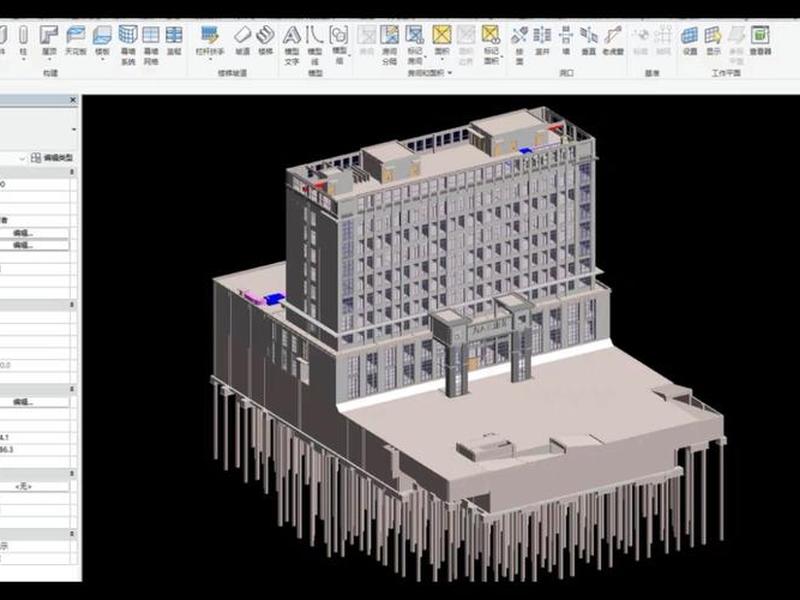Click the Show work plane (显示) icon

[713, 40]
